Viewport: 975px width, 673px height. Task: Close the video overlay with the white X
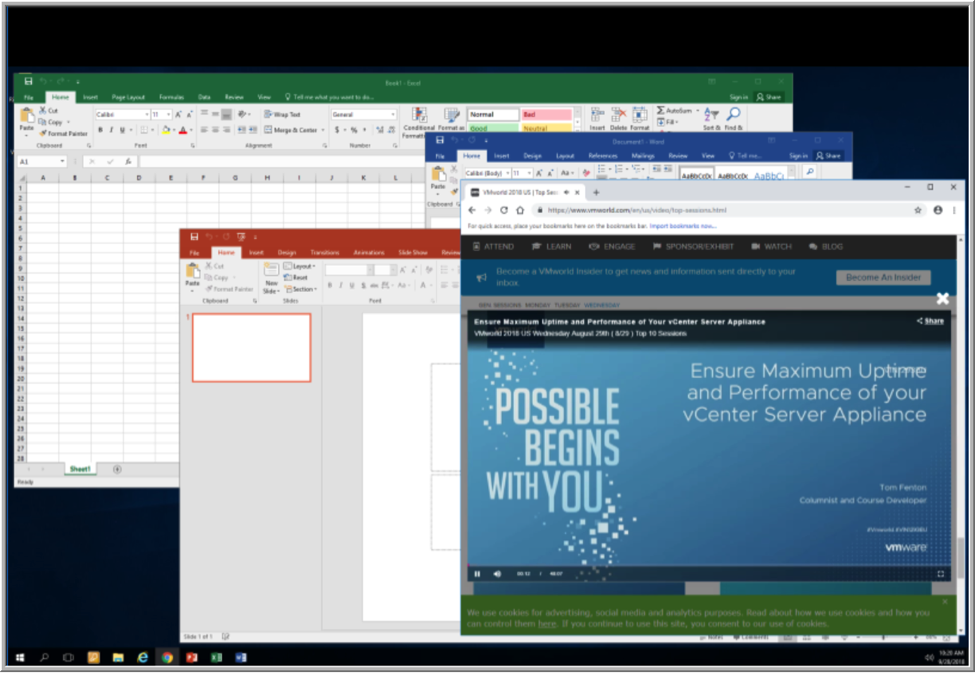coord(943,299)
